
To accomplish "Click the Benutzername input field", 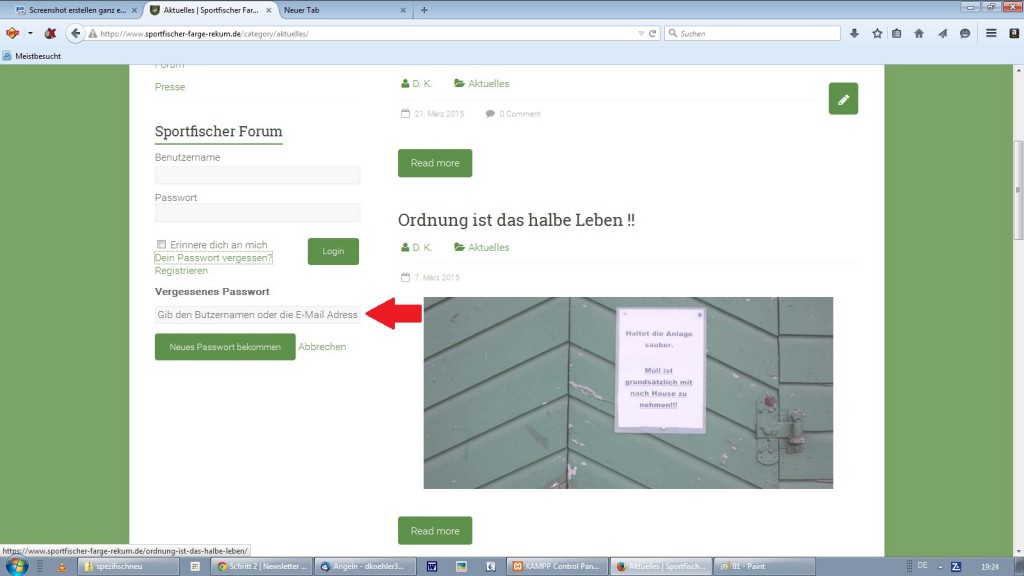I will 257,175.
